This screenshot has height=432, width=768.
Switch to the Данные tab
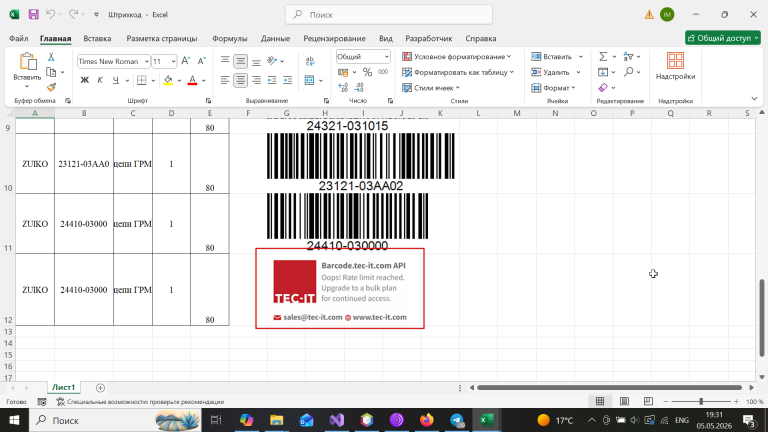[275, 38]
